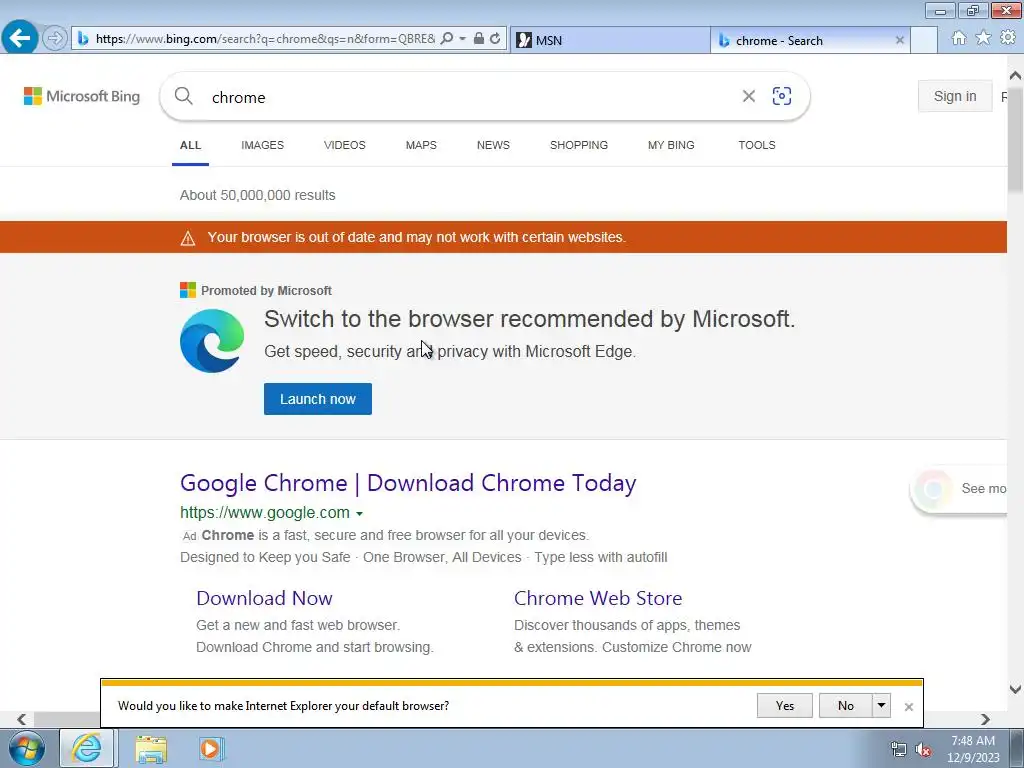
Task: Open the Download Now sublink
Action: 264,598
